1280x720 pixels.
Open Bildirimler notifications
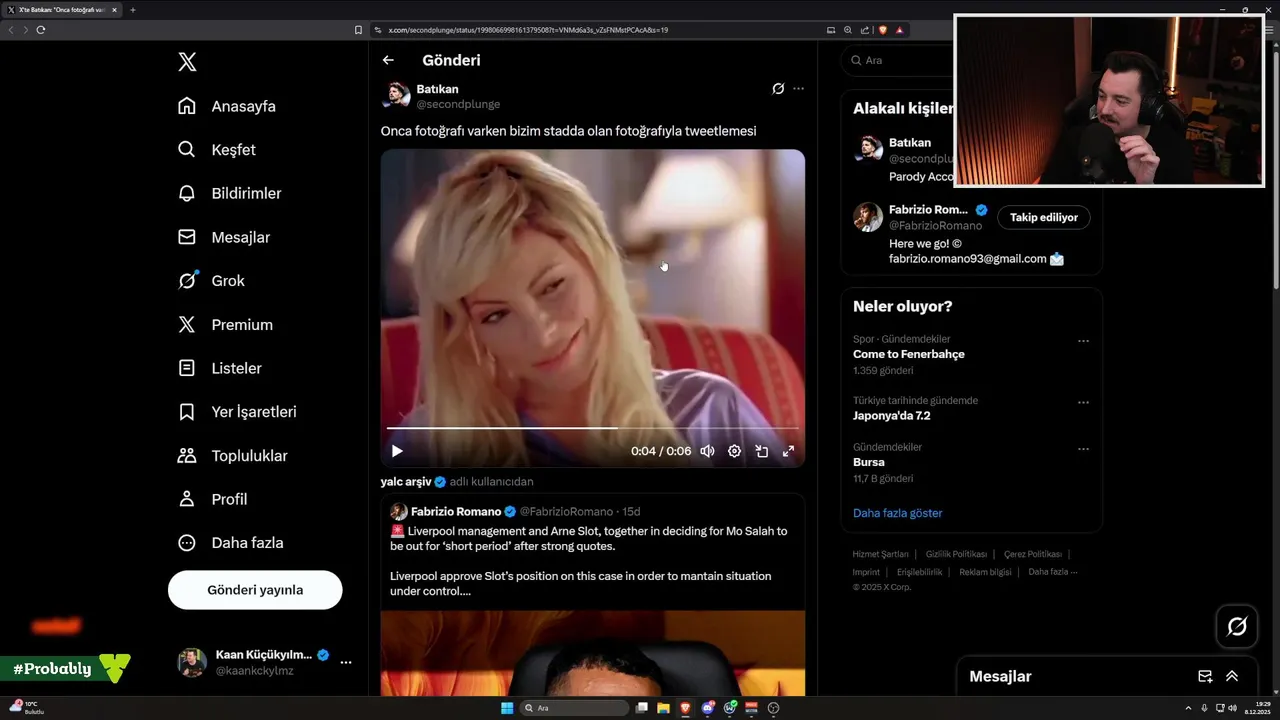pos(229,193)
